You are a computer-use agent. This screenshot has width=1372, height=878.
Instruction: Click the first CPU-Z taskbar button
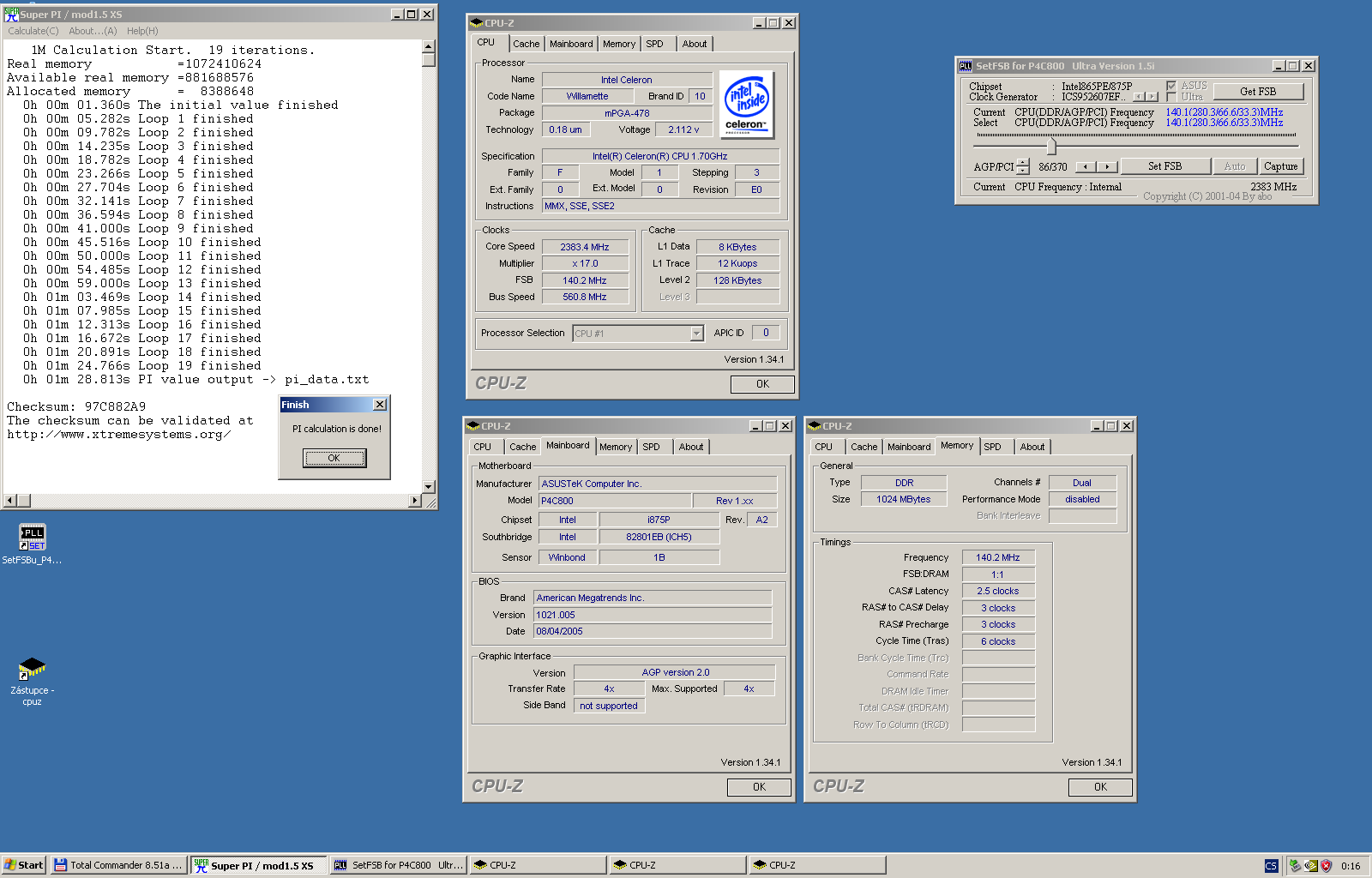[x=538, y=865]
